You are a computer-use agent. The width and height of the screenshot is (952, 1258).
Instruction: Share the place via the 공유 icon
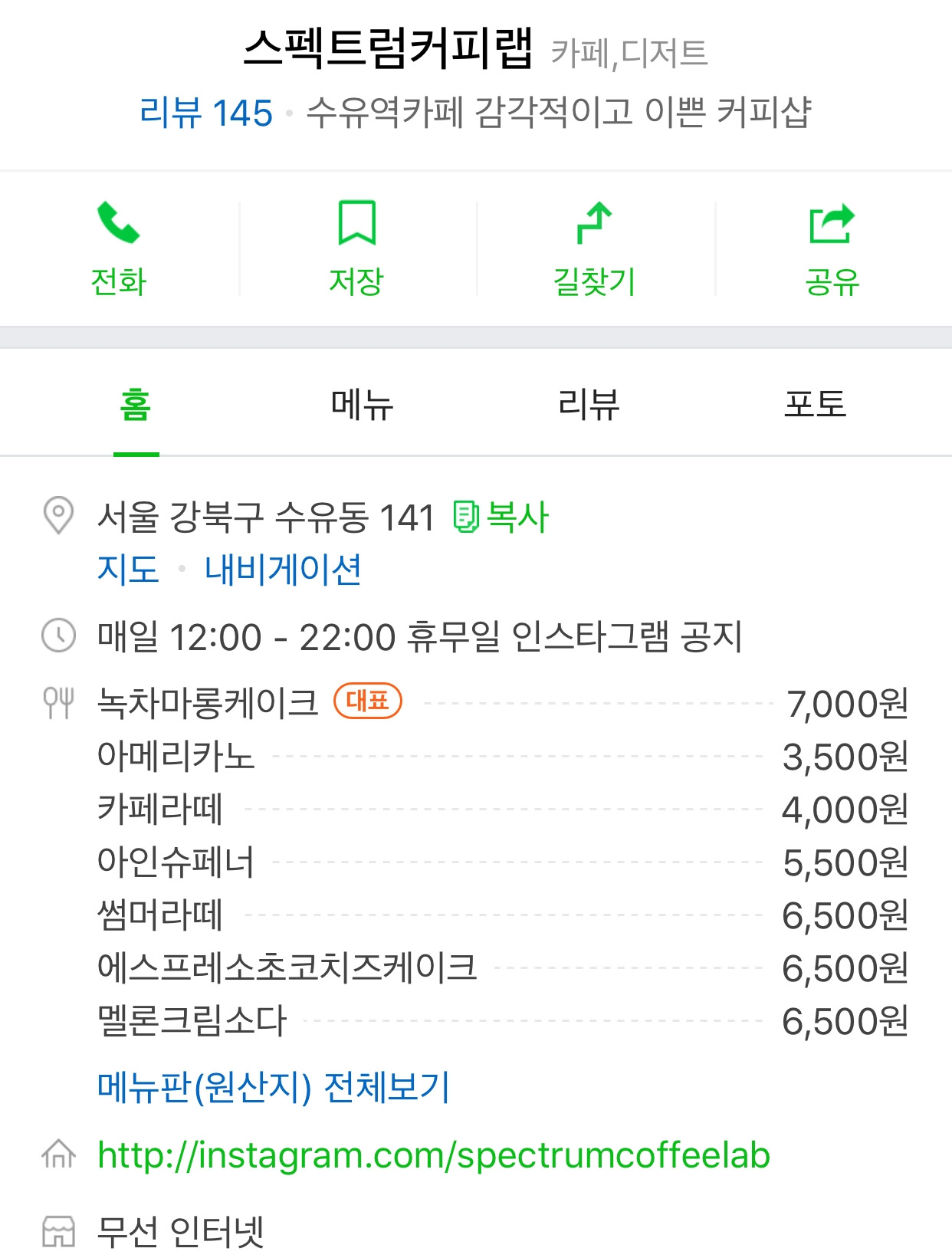(832, 223)
